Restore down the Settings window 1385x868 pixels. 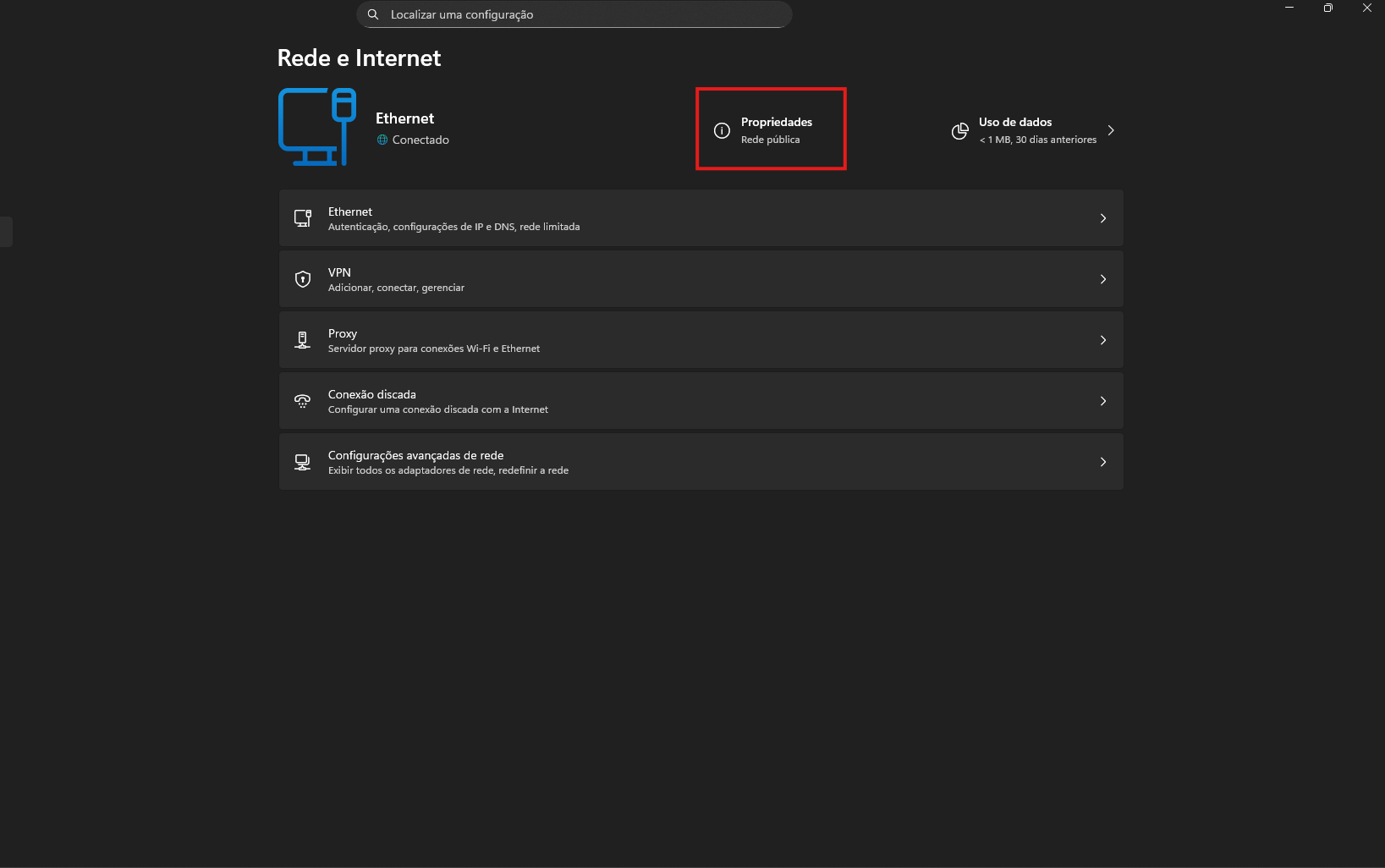pyautogui.click(x=1327, y=8)
